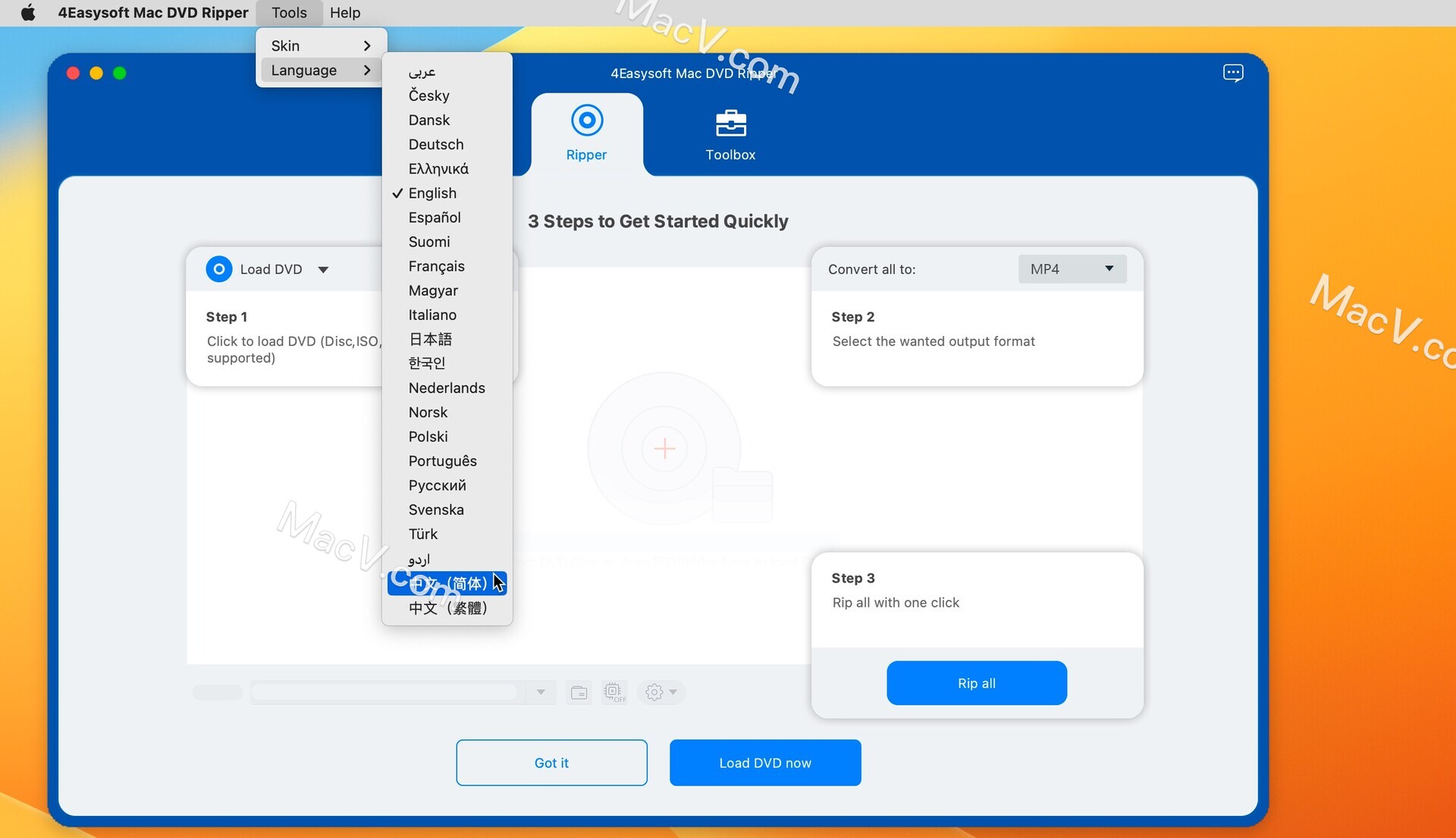Image resolution: width=1456 pixels, height=838 pixels.
Task: Toggle the hardware acceleration chip icon
Action: pyautogui.click(x=614, y=692)
